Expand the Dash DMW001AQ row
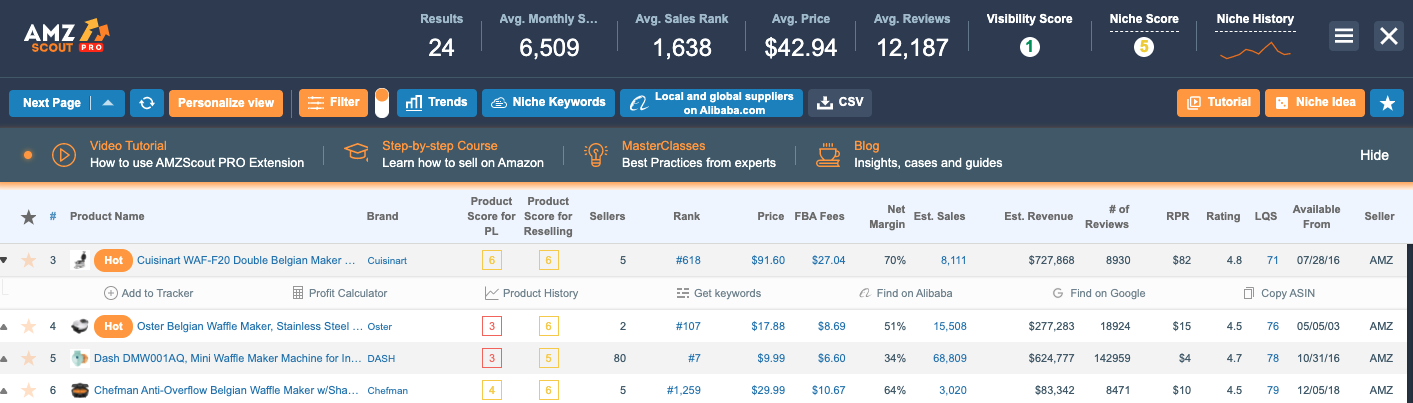 click(4, 358)
